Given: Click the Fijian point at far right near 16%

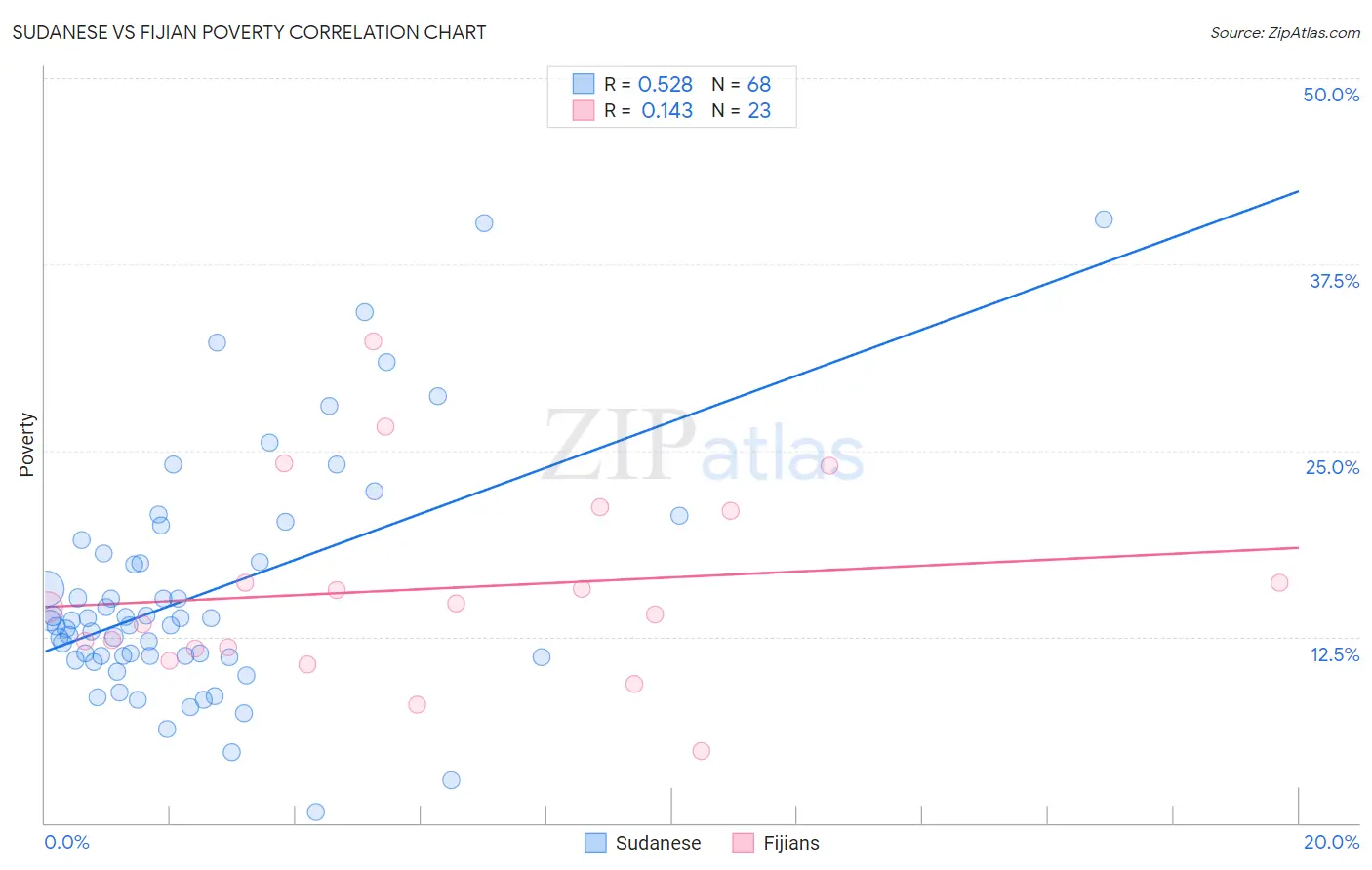Looking at the screenshot, I should 1279,582.
